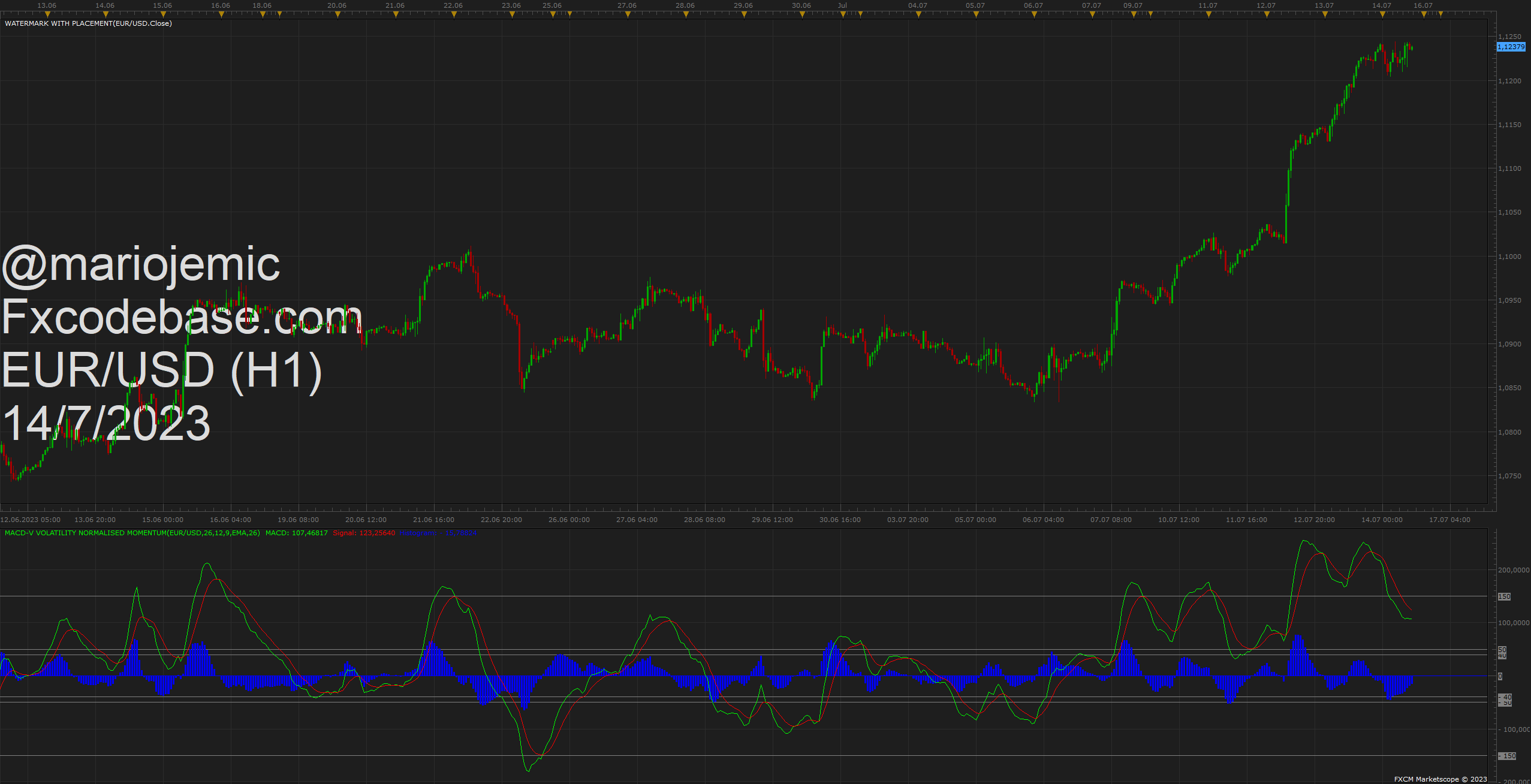Click the 14.06 day marker triangle
This screenshot has width=1531, height=784.
coord(106,14)
